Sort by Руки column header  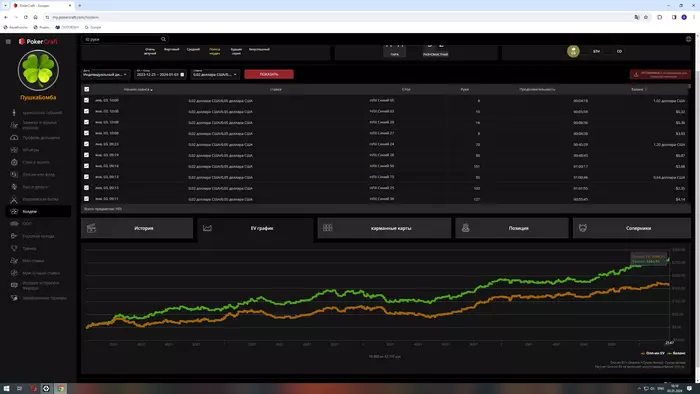[465, 90]
